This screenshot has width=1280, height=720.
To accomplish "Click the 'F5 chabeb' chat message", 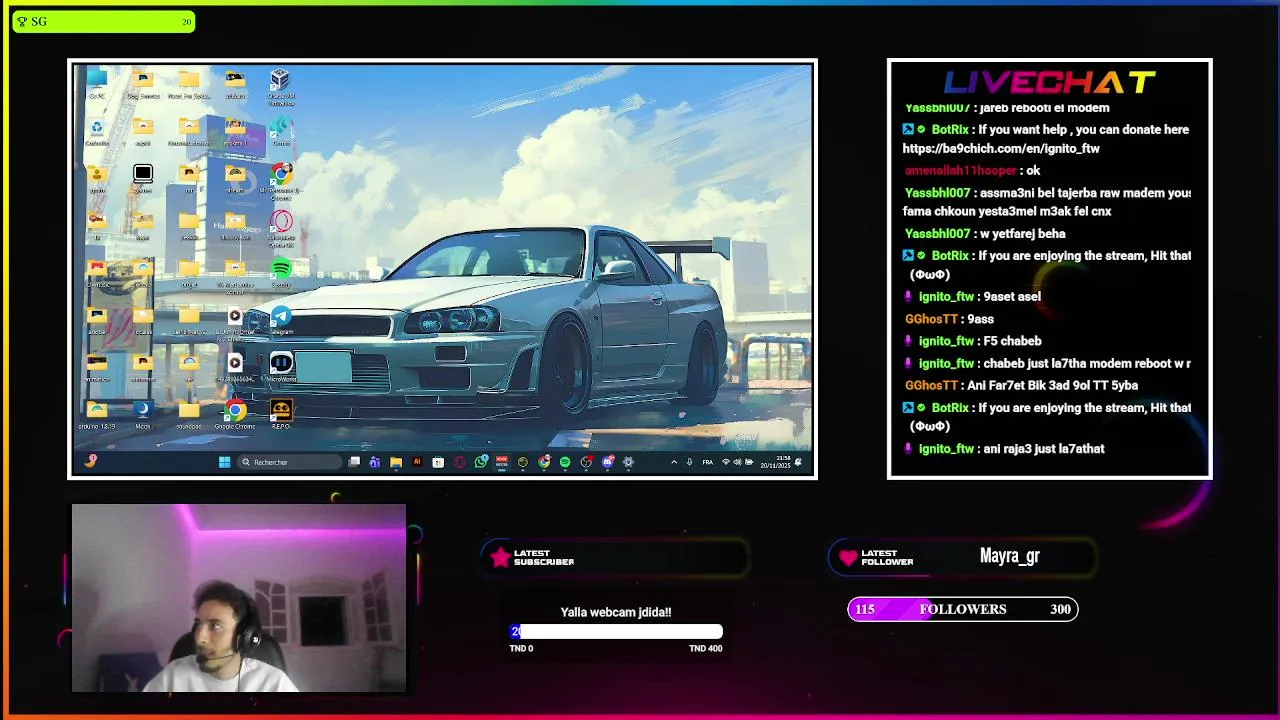I will [1012, 340].
